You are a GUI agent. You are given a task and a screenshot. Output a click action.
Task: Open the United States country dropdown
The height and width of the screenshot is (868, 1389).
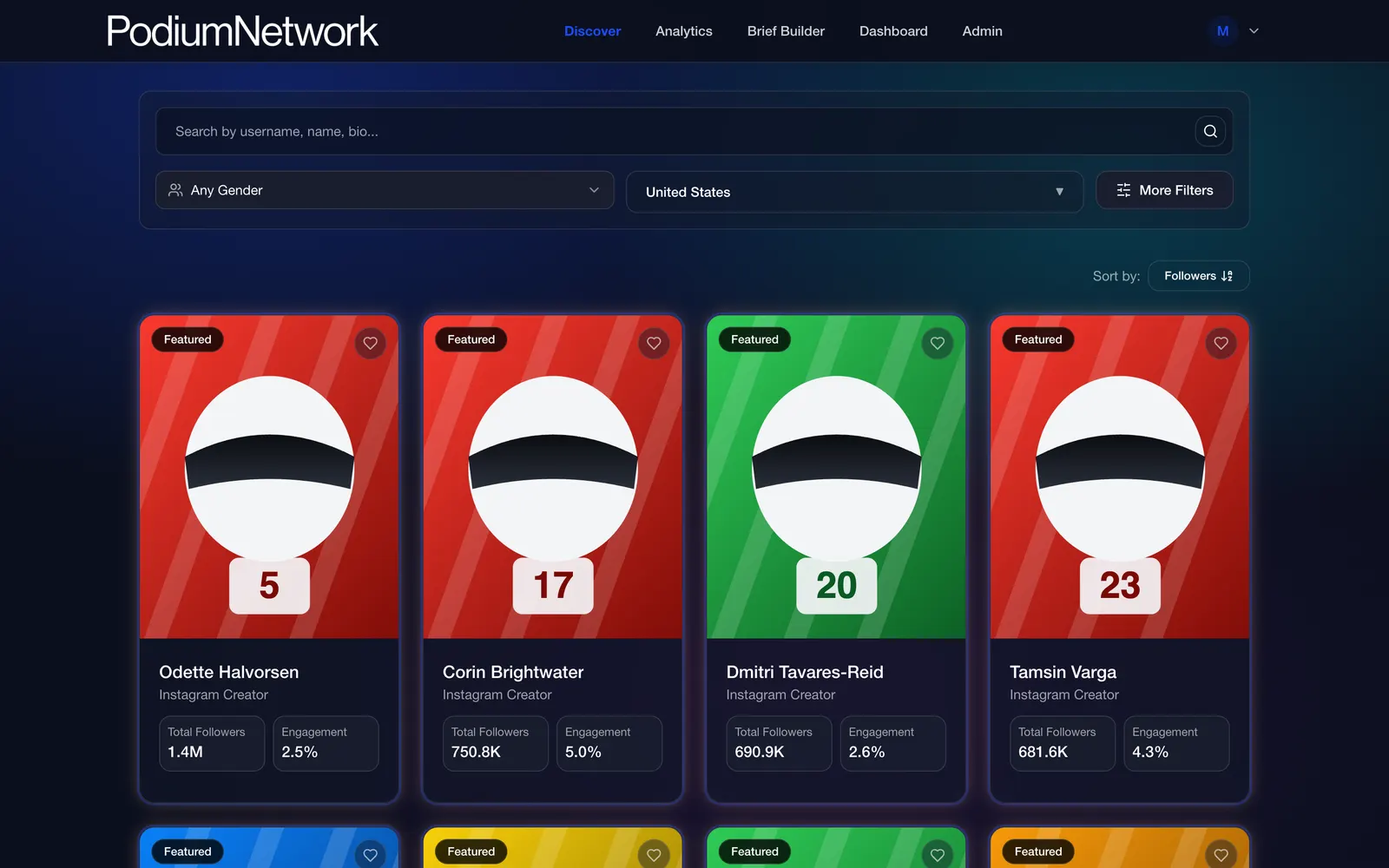click(854, 192)
